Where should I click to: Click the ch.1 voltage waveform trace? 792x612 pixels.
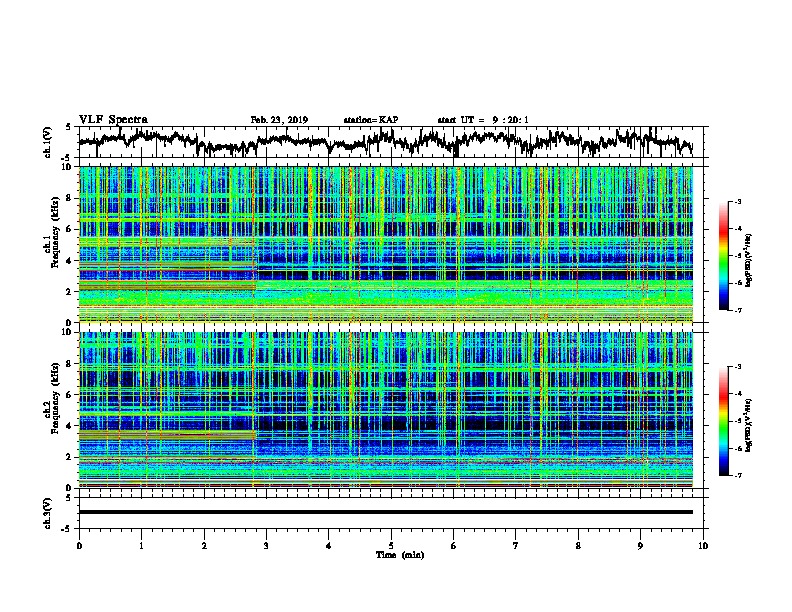[385, 141]
